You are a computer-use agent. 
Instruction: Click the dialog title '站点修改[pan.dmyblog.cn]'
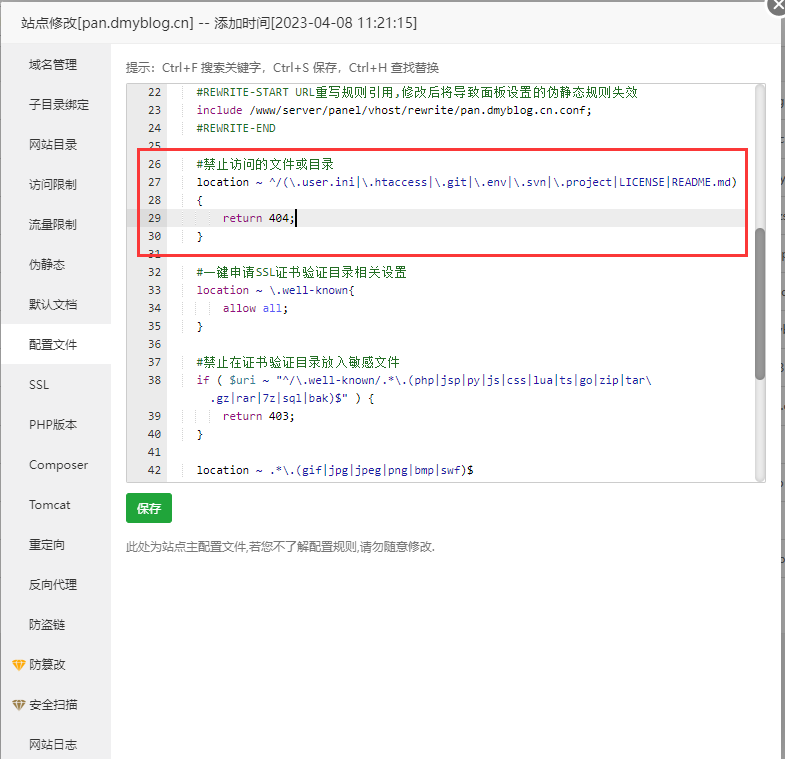(107, 23)
